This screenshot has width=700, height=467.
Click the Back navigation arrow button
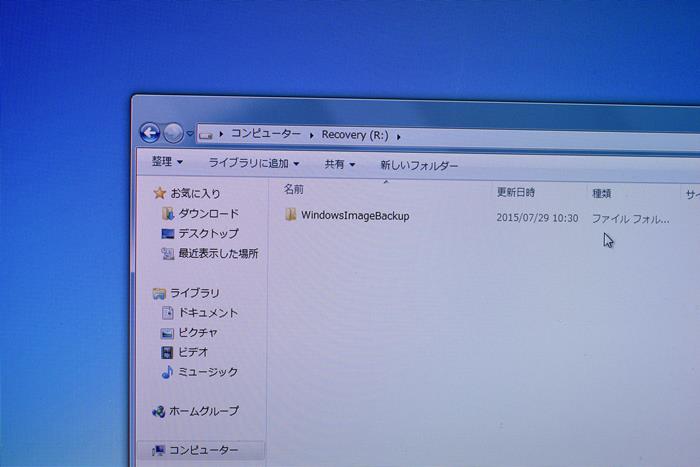pyautogui.click(x=149, y=132)
